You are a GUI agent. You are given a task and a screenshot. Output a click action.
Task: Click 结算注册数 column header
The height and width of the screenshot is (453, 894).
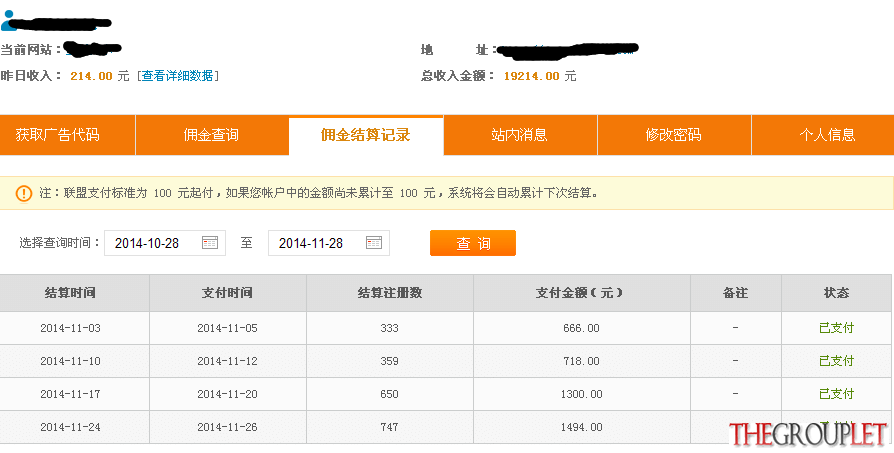click(x=390, y=293)
